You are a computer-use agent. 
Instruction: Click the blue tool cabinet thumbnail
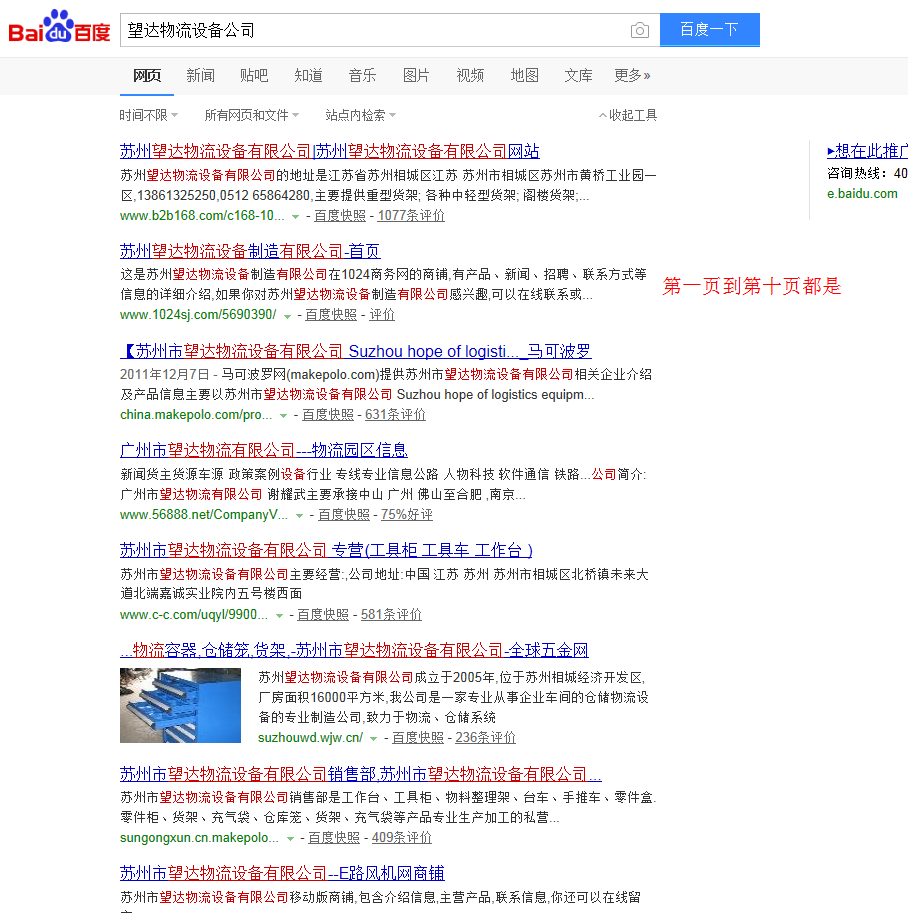pos(181,705)
